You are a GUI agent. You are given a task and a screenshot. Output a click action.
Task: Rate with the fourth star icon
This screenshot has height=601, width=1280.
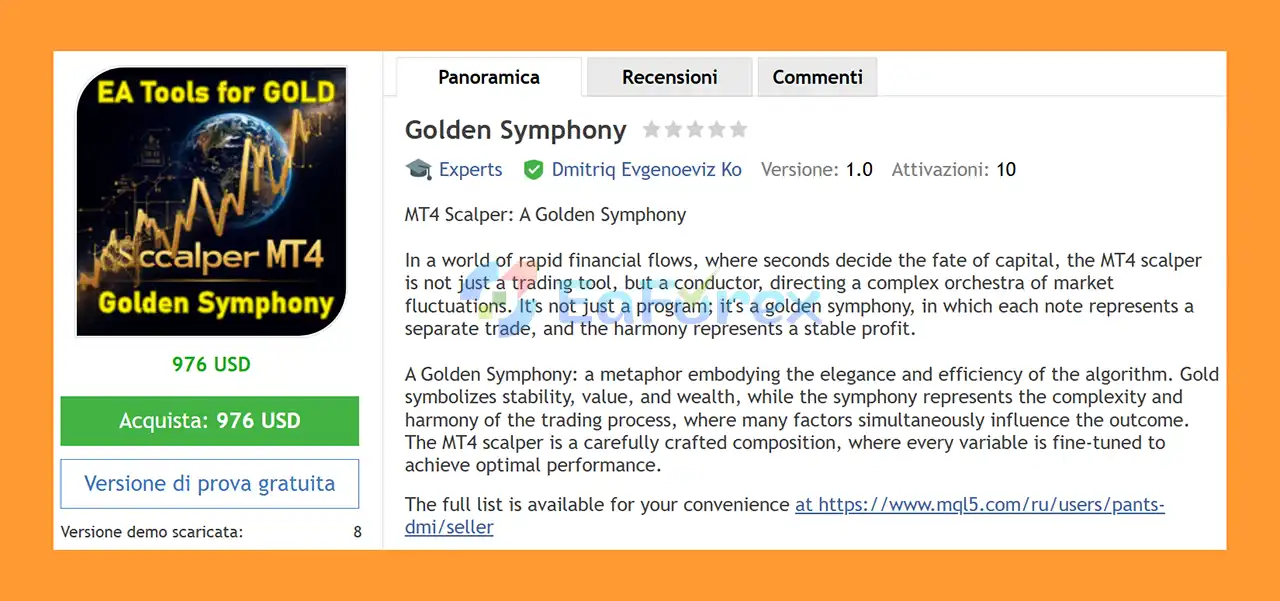(716, 129)
